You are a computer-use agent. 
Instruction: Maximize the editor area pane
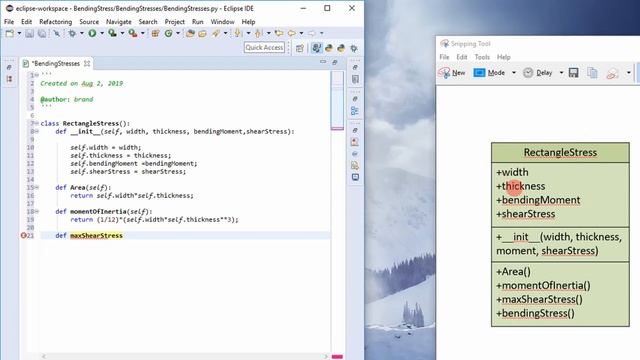(x=335, y=62)
